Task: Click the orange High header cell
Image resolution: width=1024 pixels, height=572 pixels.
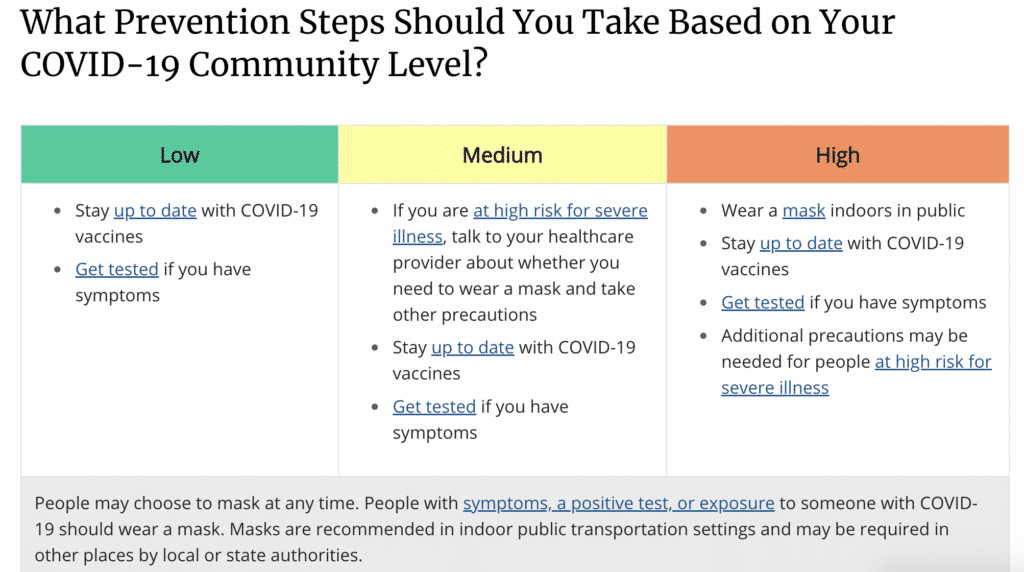Action: click(838, 155)
